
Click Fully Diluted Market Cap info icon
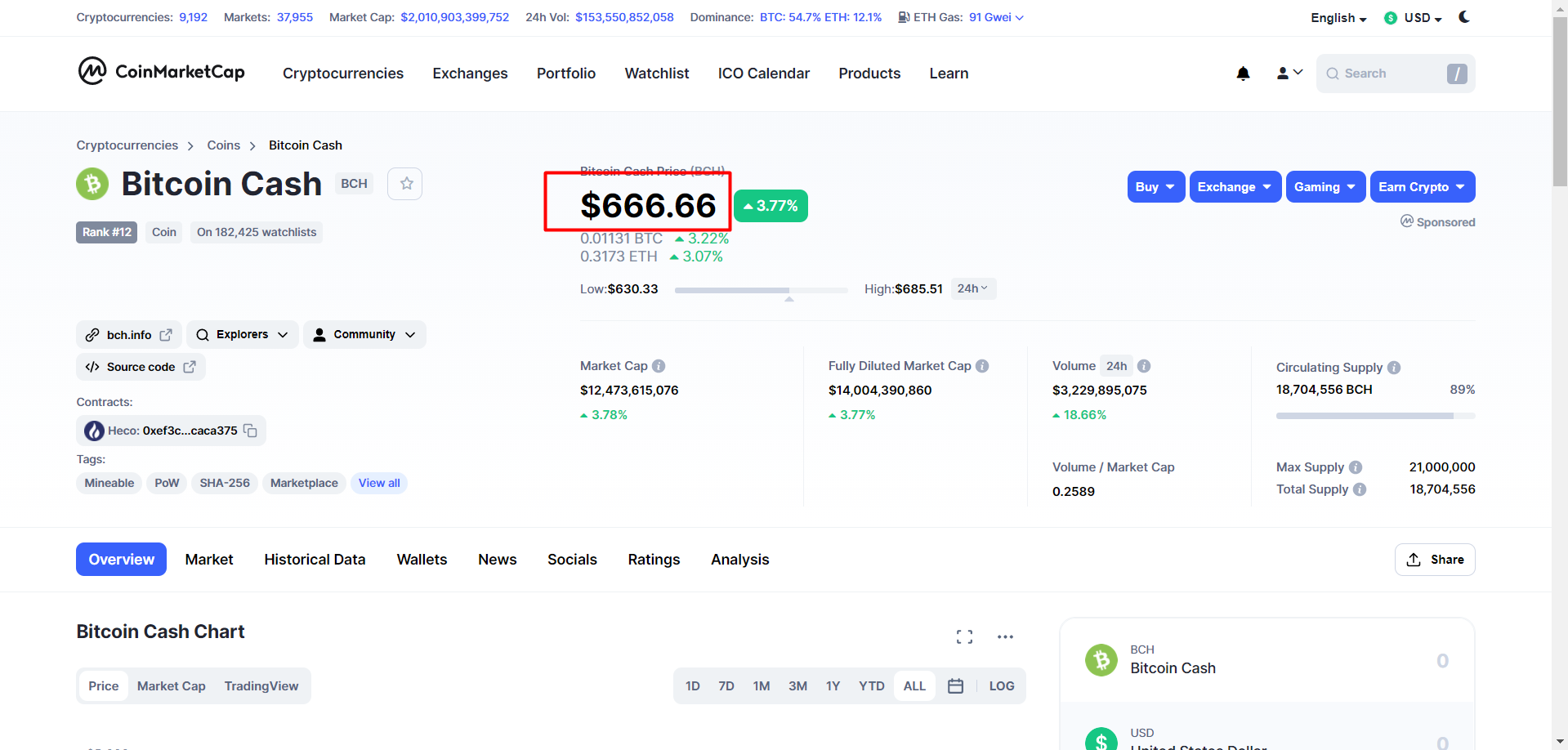[982, 366]
